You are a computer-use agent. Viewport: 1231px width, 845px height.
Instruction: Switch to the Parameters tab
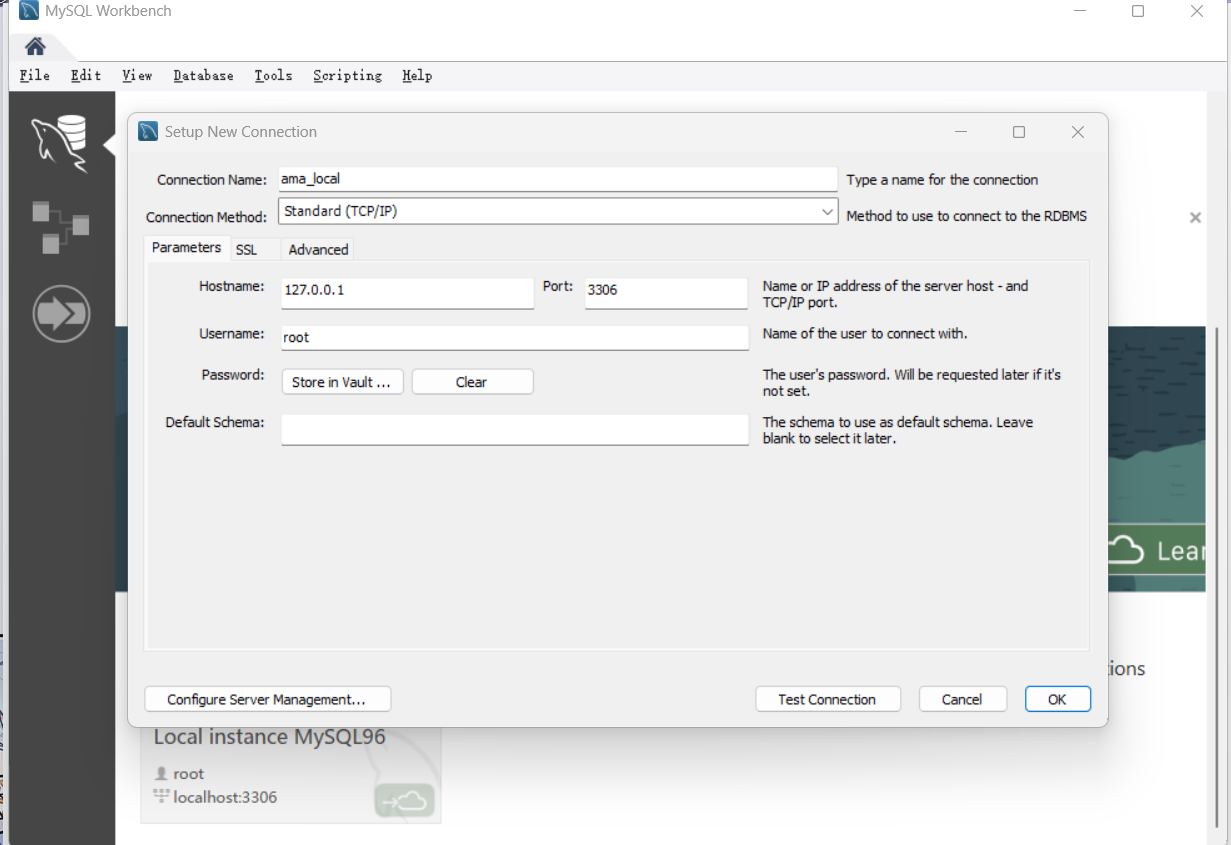pyautogui.click(x=186, y=247)
